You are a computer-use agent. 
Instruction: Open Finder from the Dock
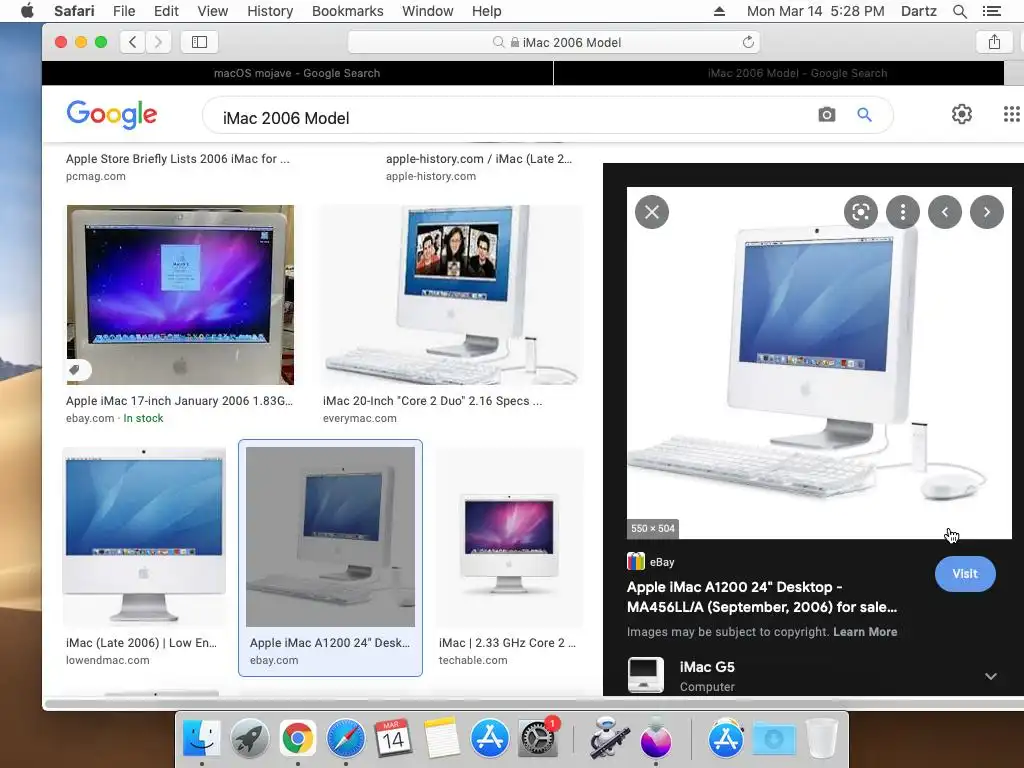201,739
